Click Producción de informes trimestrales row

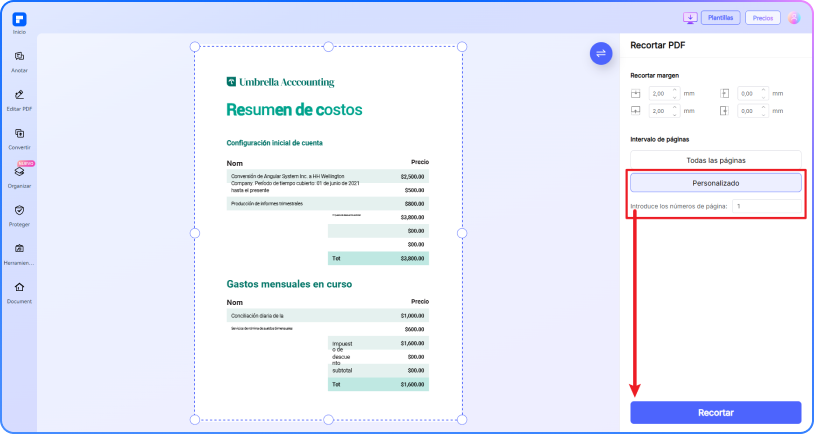click(x=328, y=204)
